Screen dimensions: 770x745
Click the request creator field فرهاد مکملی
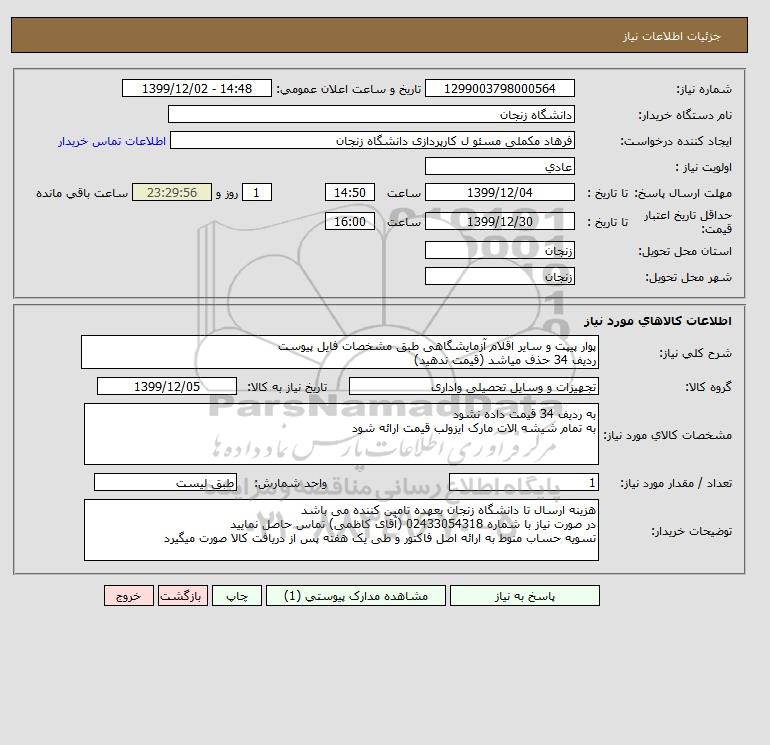(x=372, y=141)
